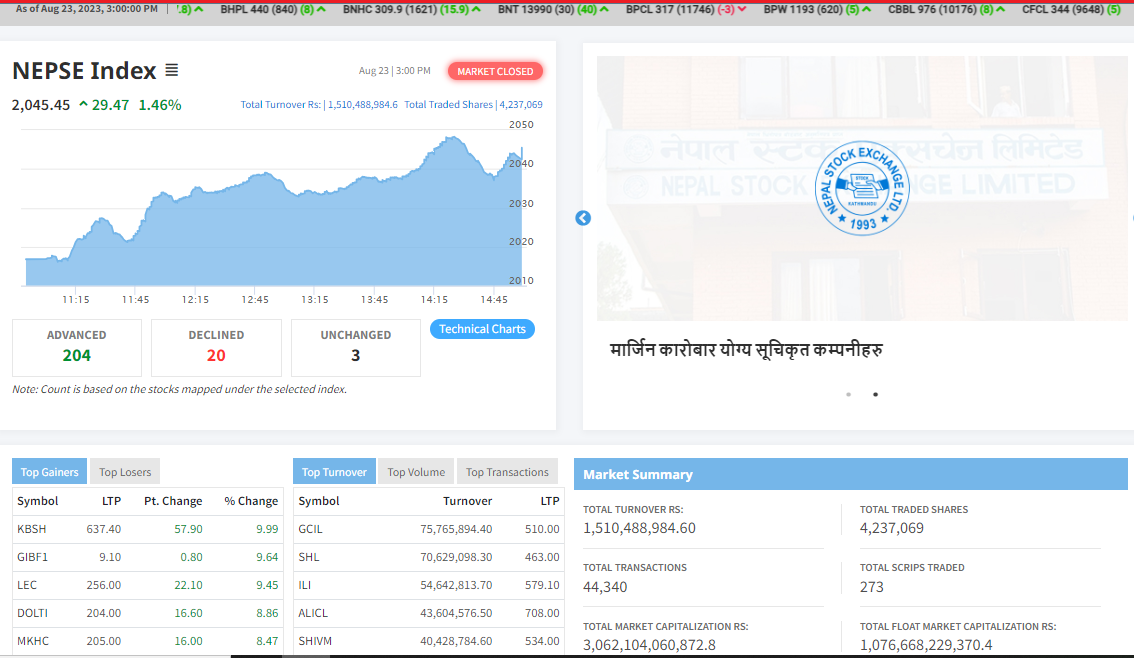Screen dimensions: 1134x658
Task: Click the BPW ticker entry in the marquee
Action: [x=817, y=9]
